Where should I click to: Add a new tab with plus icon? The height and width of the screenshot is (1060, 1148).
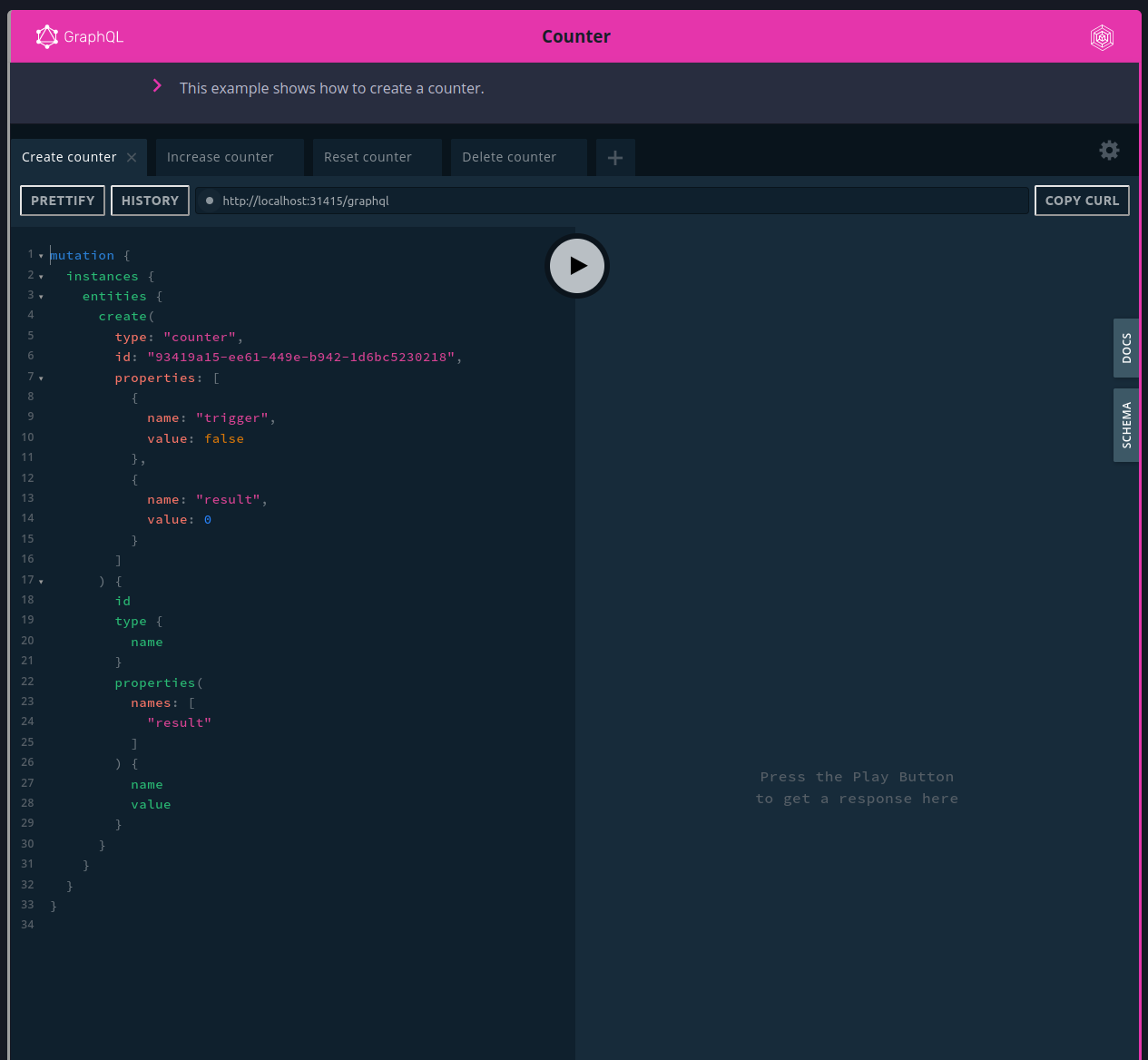coord(615,158)
